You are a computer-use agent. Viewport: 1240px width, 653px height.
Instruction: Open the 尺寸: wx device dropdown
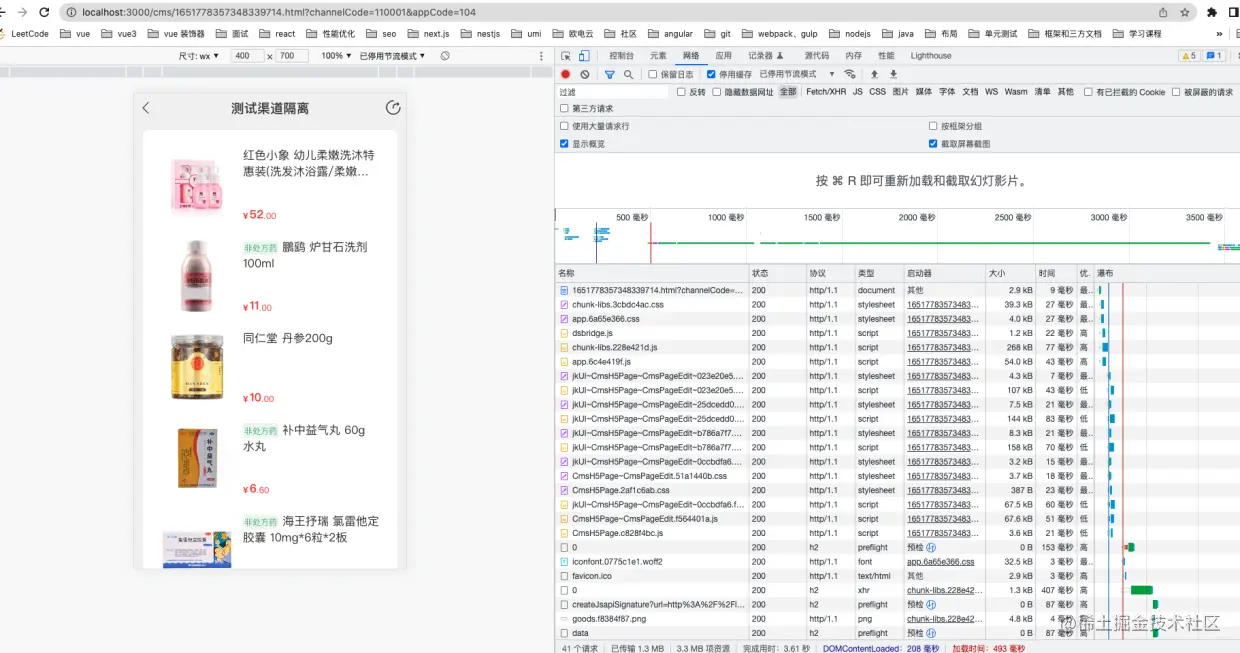pos(199,56)
